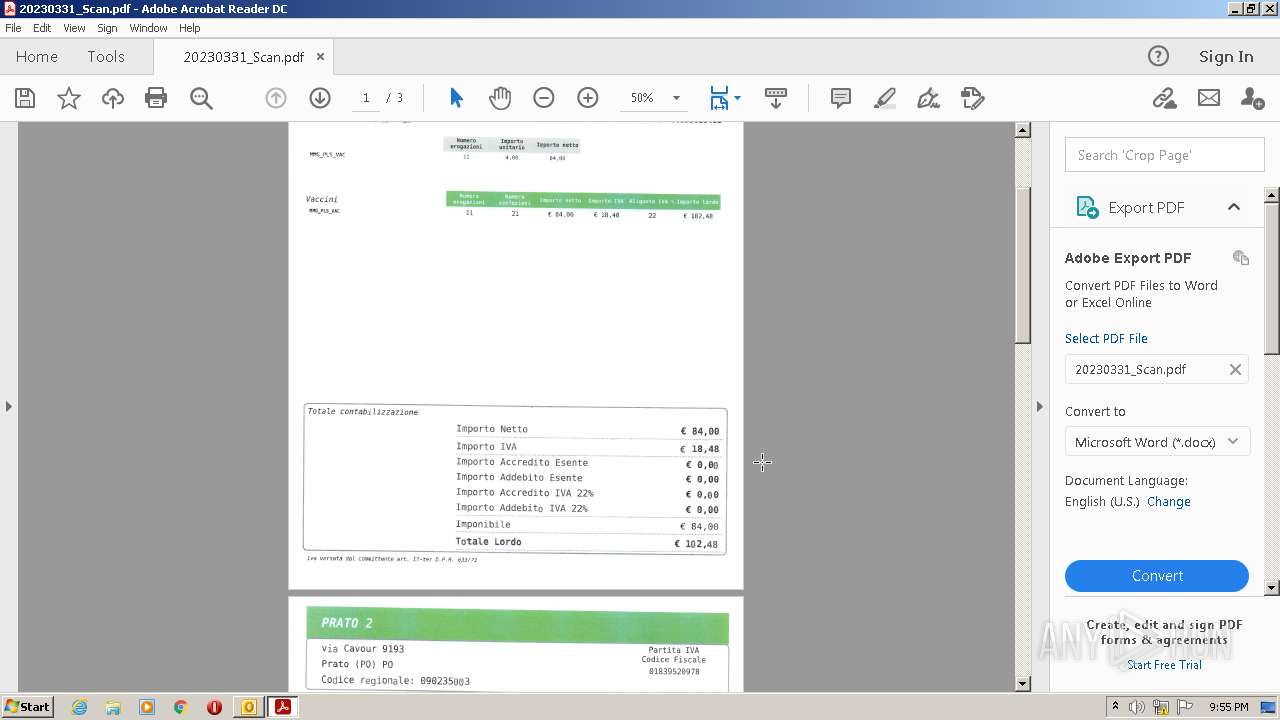Open the Windows Start menu
This screenshot has height=720, width=1280.
(28, 707)
